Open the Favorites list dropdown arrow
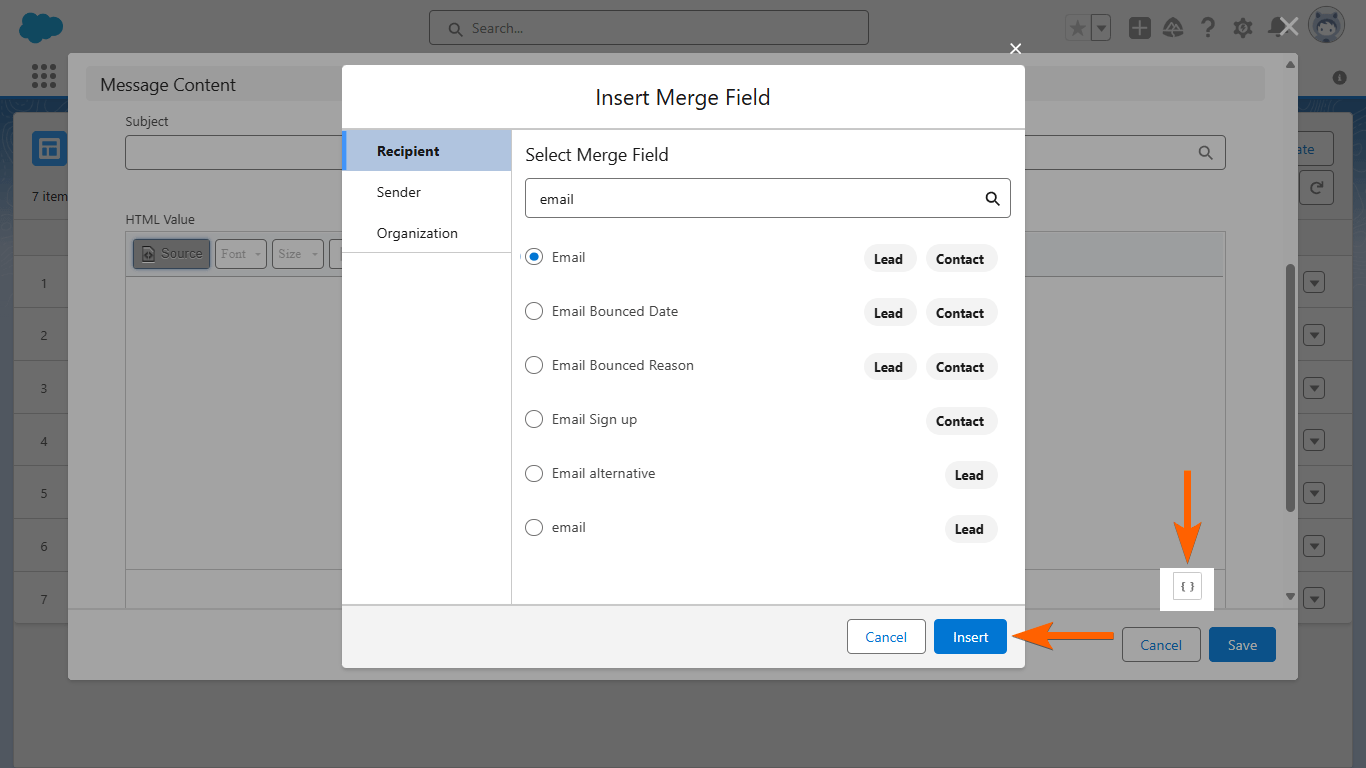The width and height of the screenshot is (1366, 768). [1101, 28]
